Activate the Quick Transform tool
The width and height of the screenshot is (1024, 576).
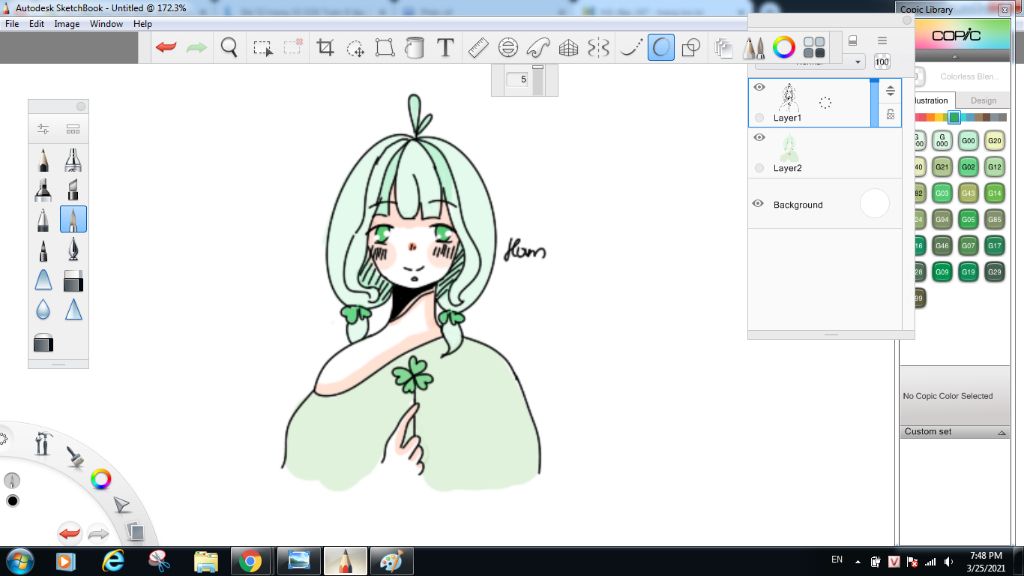pyautogui.click(x=355, y=48)
